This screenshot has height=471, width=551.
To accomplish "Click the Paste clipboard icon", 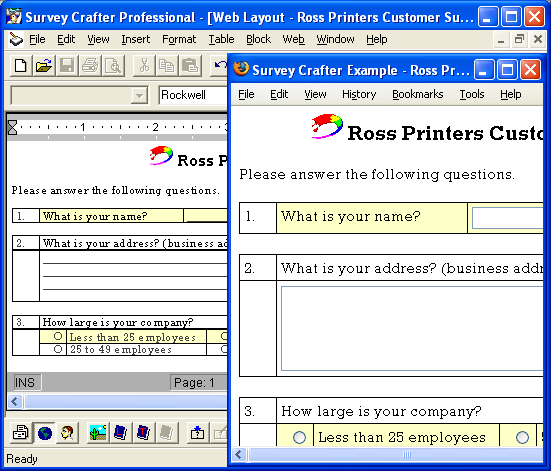I will pyautogui.click(x=190, y=65).
